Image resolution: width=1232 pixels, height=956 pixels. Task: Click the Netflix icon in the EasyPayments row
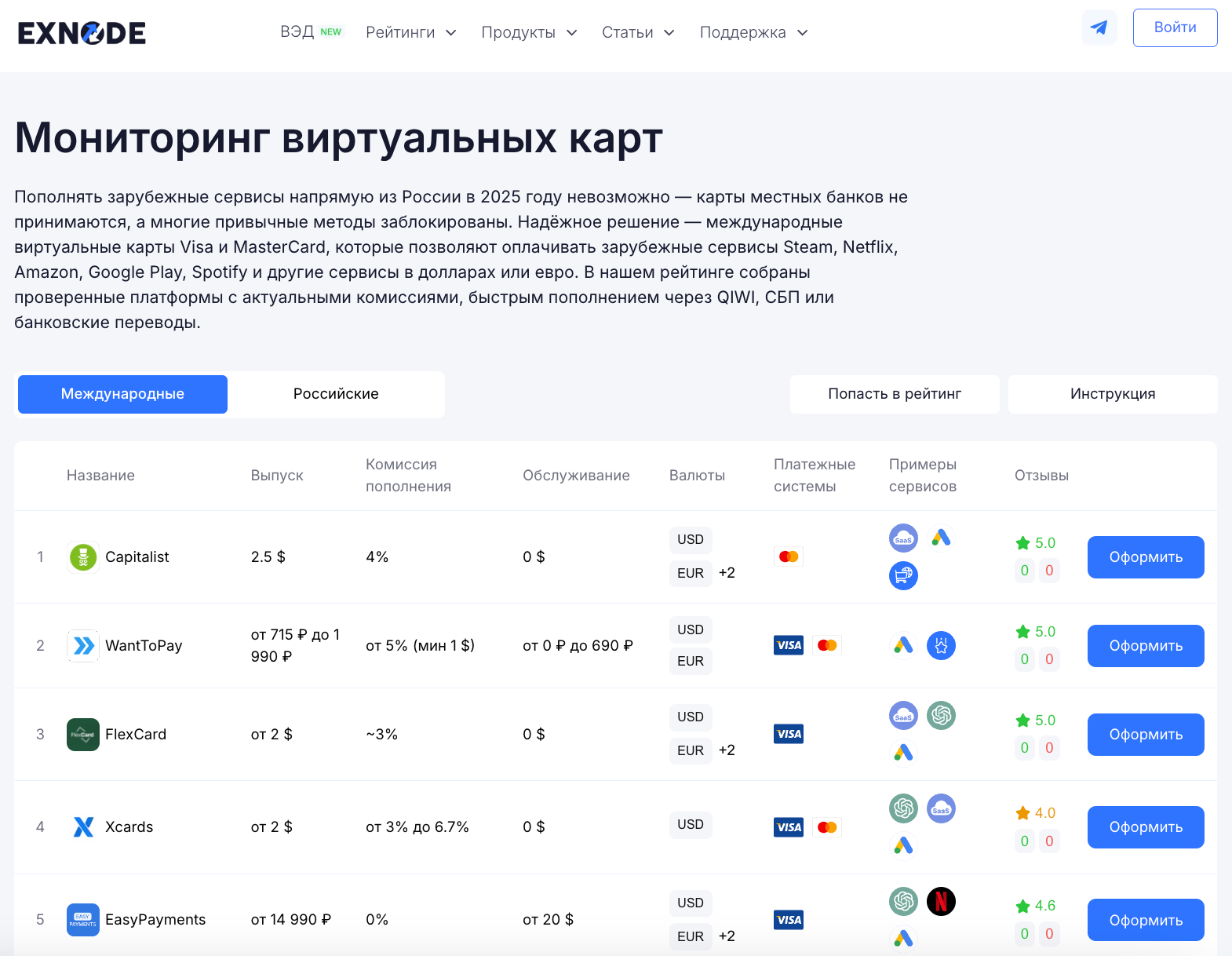[x=941, y=901]
